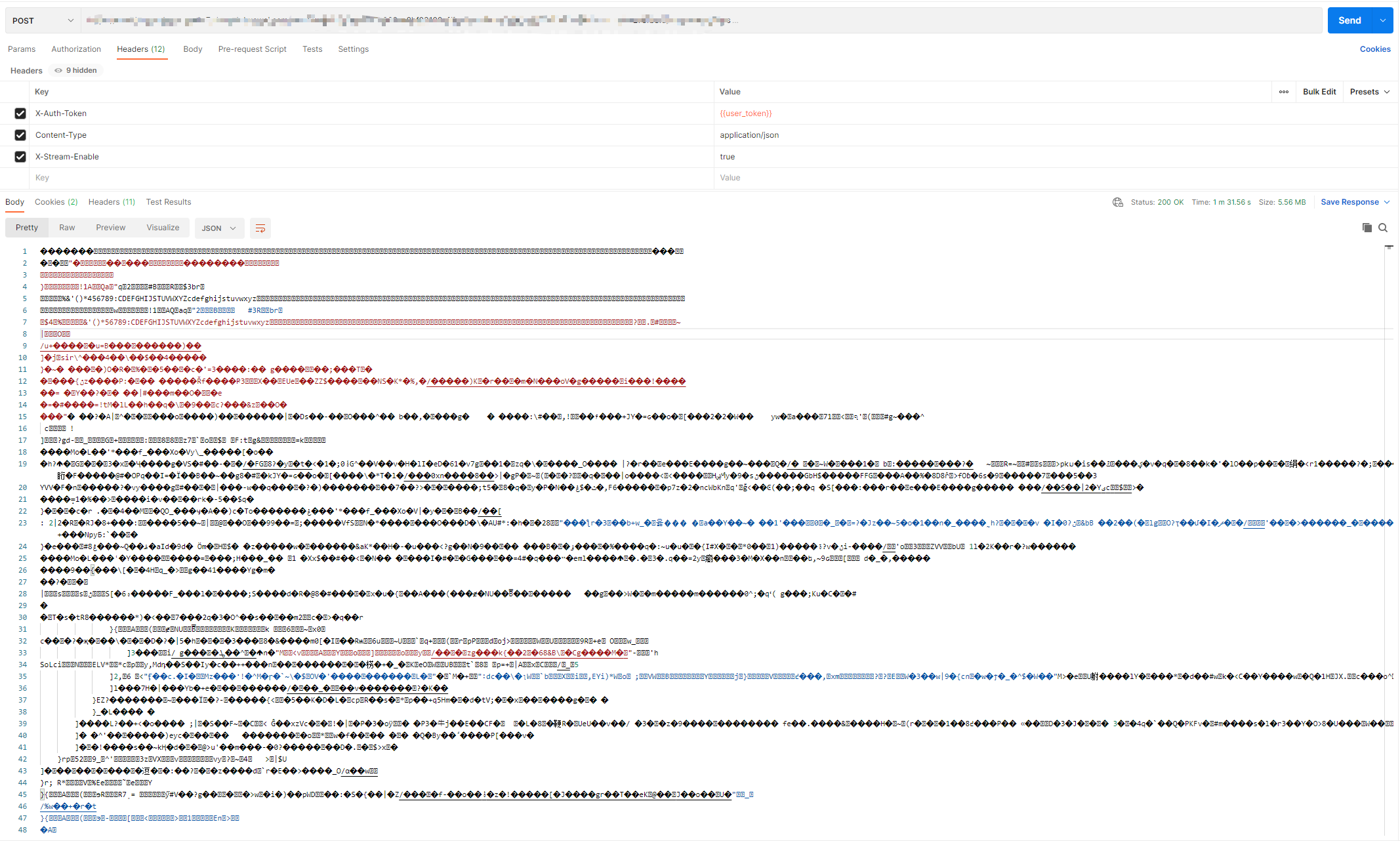Click the network globe icon near Status
Viewport: 1400px width, 841px height.
tap(1118, 202)
